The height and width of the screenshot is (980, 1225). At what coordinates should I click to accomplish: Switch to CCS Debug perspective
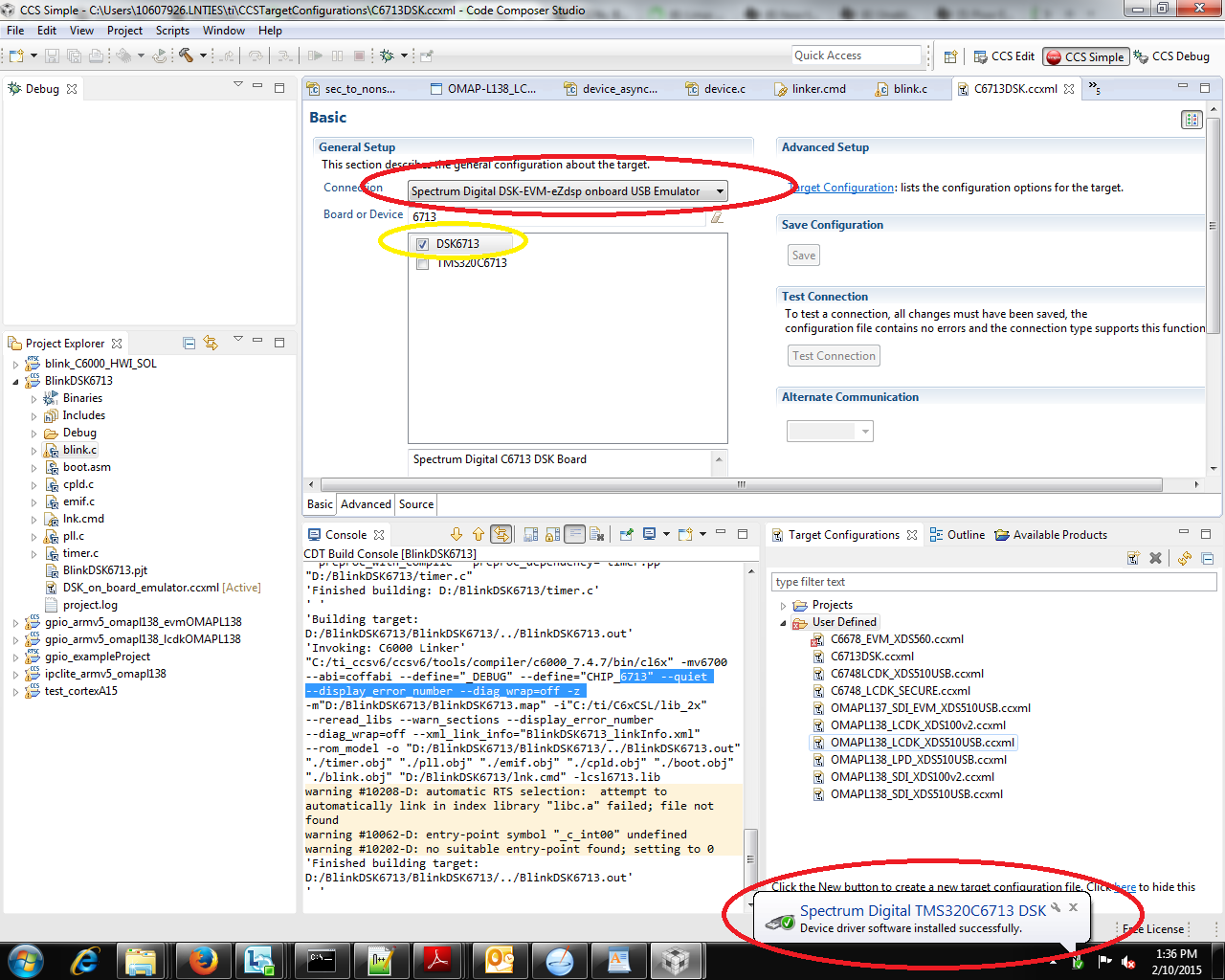pos(1171,56)
